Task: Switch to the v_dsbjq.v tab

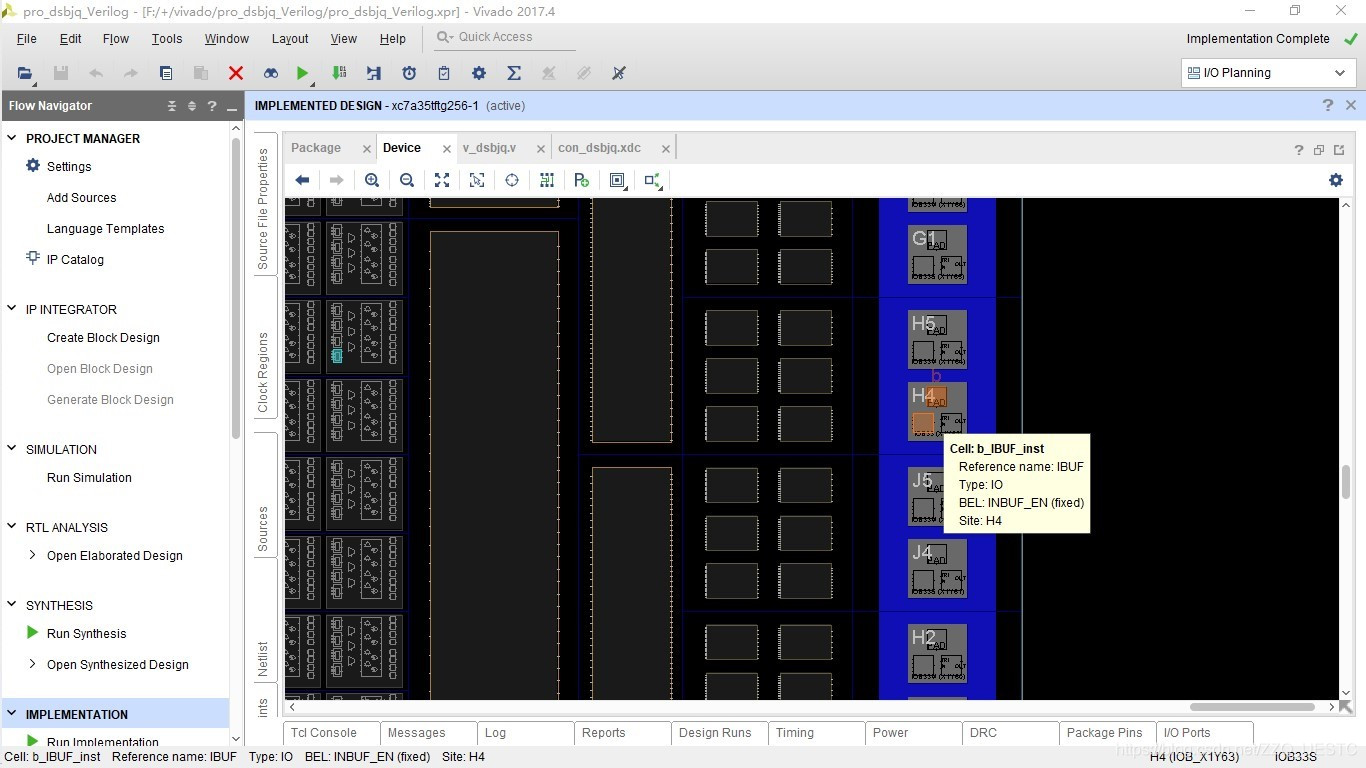Action: 489,148
